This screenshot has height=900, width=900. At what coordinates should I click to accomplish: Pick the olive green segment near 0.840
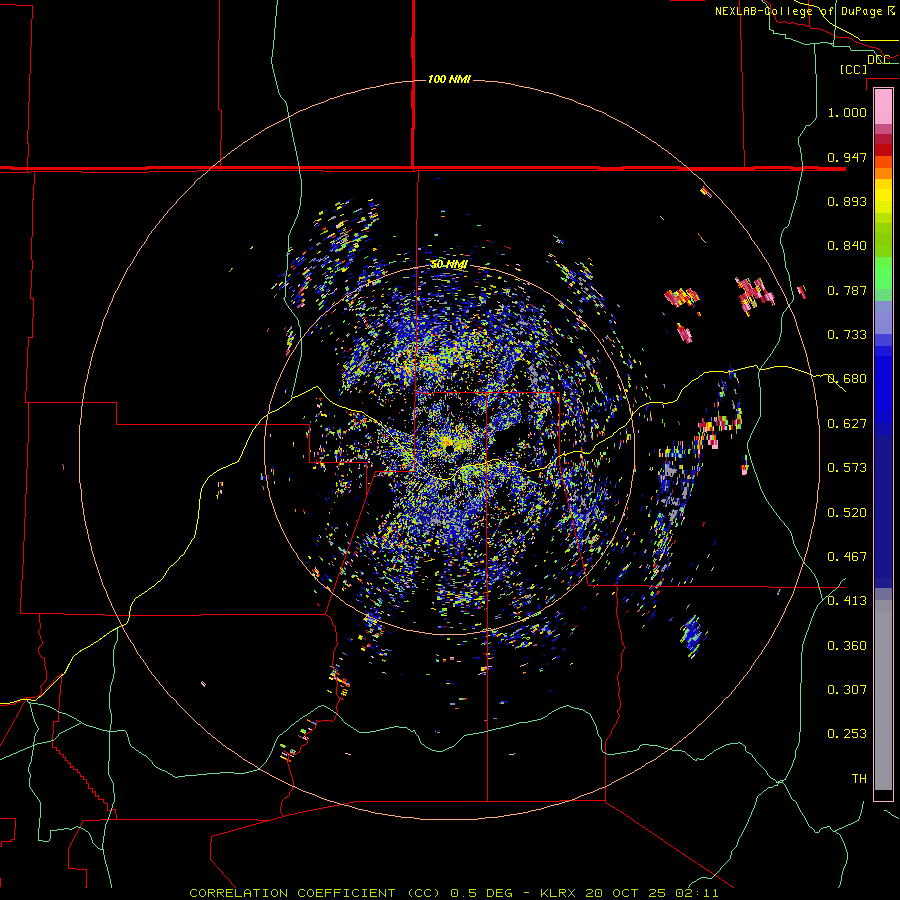pyautogui.click(x=883, y=239)
